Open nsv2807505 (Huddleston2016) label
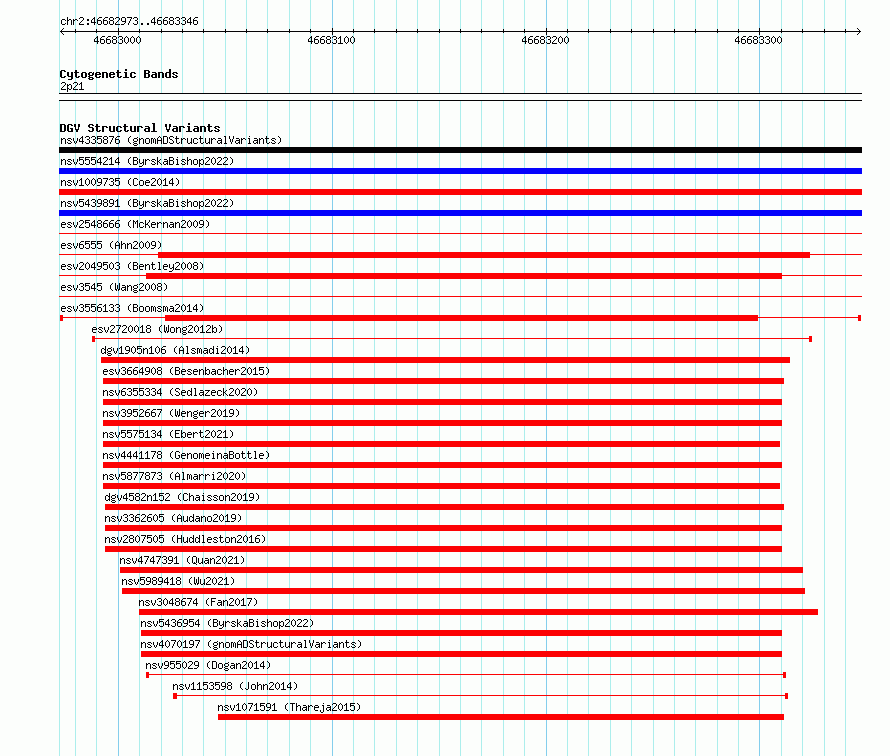890x756 pixels. [x=185, y=539]
